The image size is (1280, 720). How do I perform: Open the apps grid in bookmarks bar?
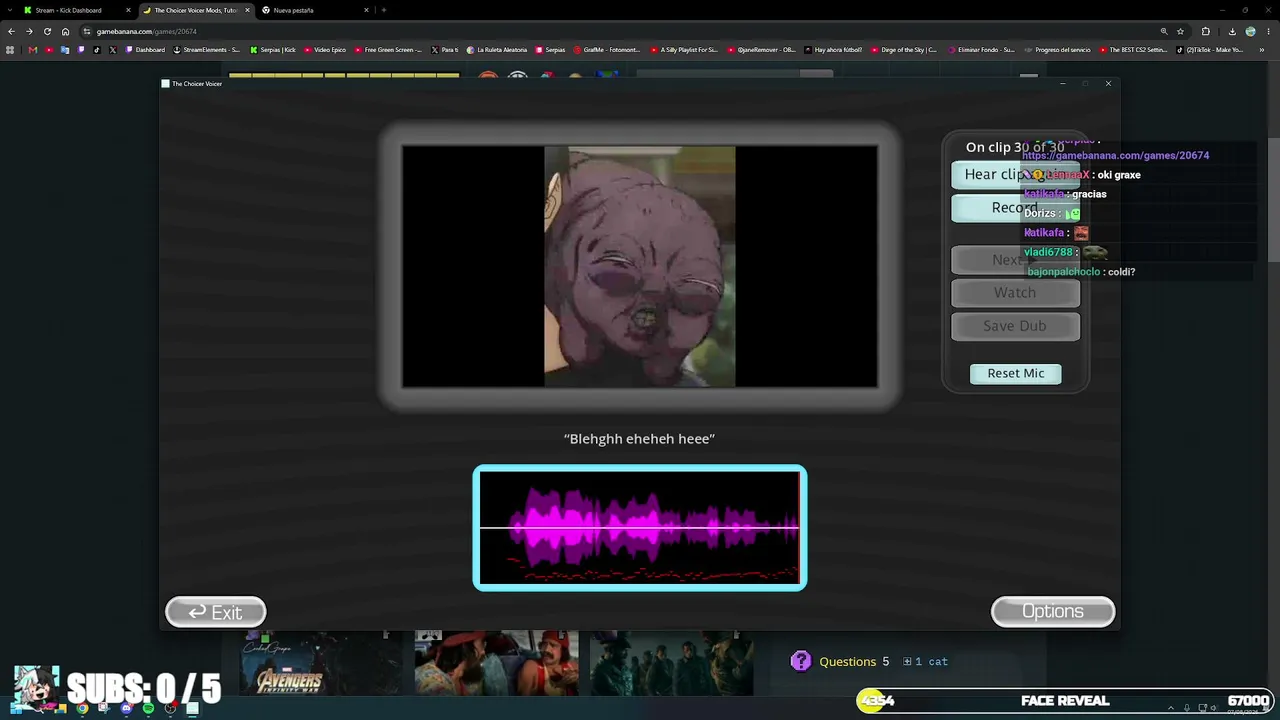pyautogui.click(x=11, y=50)
